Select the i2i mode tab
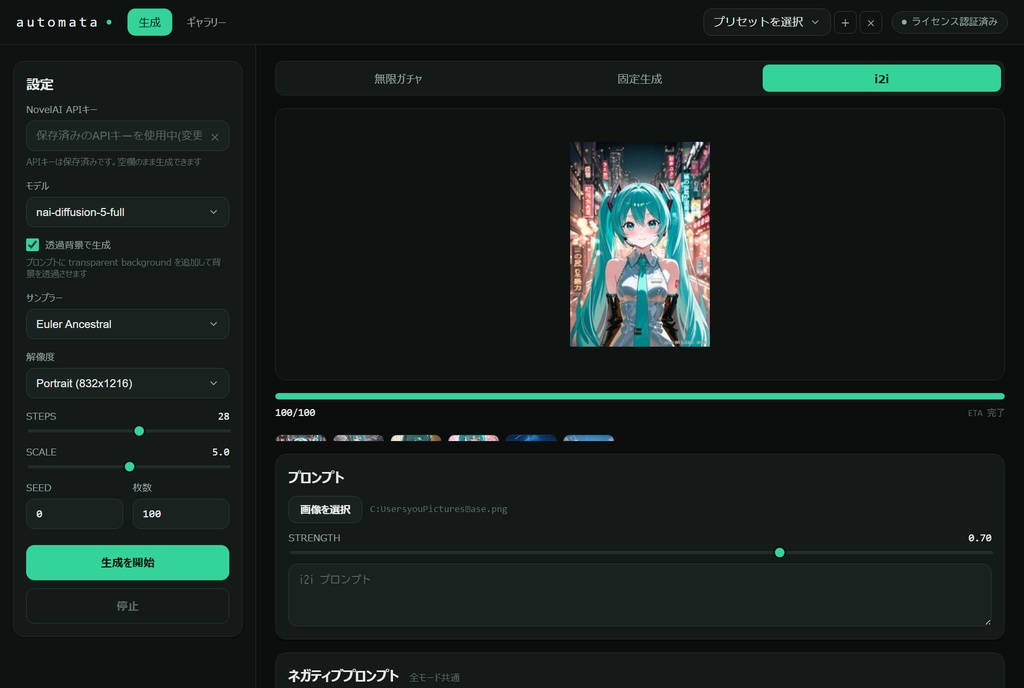Screen dimensions: 1024x688 coord(882,78)
